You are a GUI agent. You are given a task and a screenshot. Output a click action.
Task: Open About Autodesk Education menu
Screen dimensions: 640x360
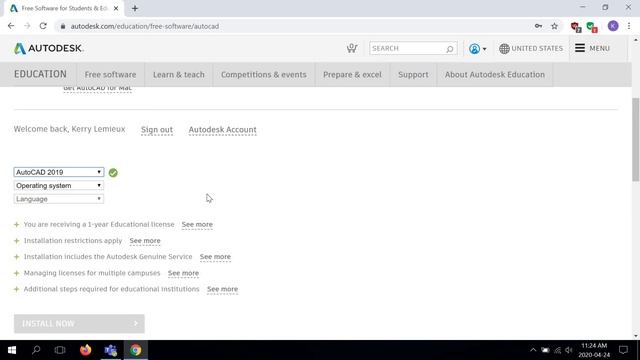coord(495,75)
